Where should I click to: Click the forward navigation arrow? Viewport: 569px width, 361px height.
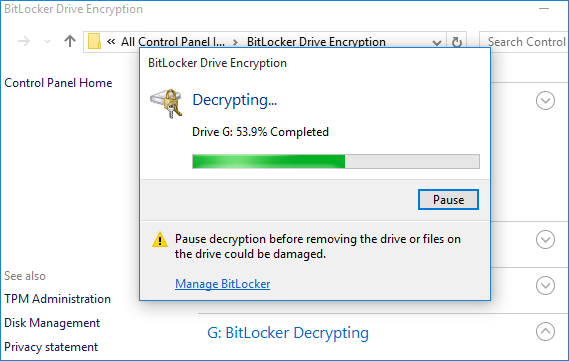[x=24, y=41]
